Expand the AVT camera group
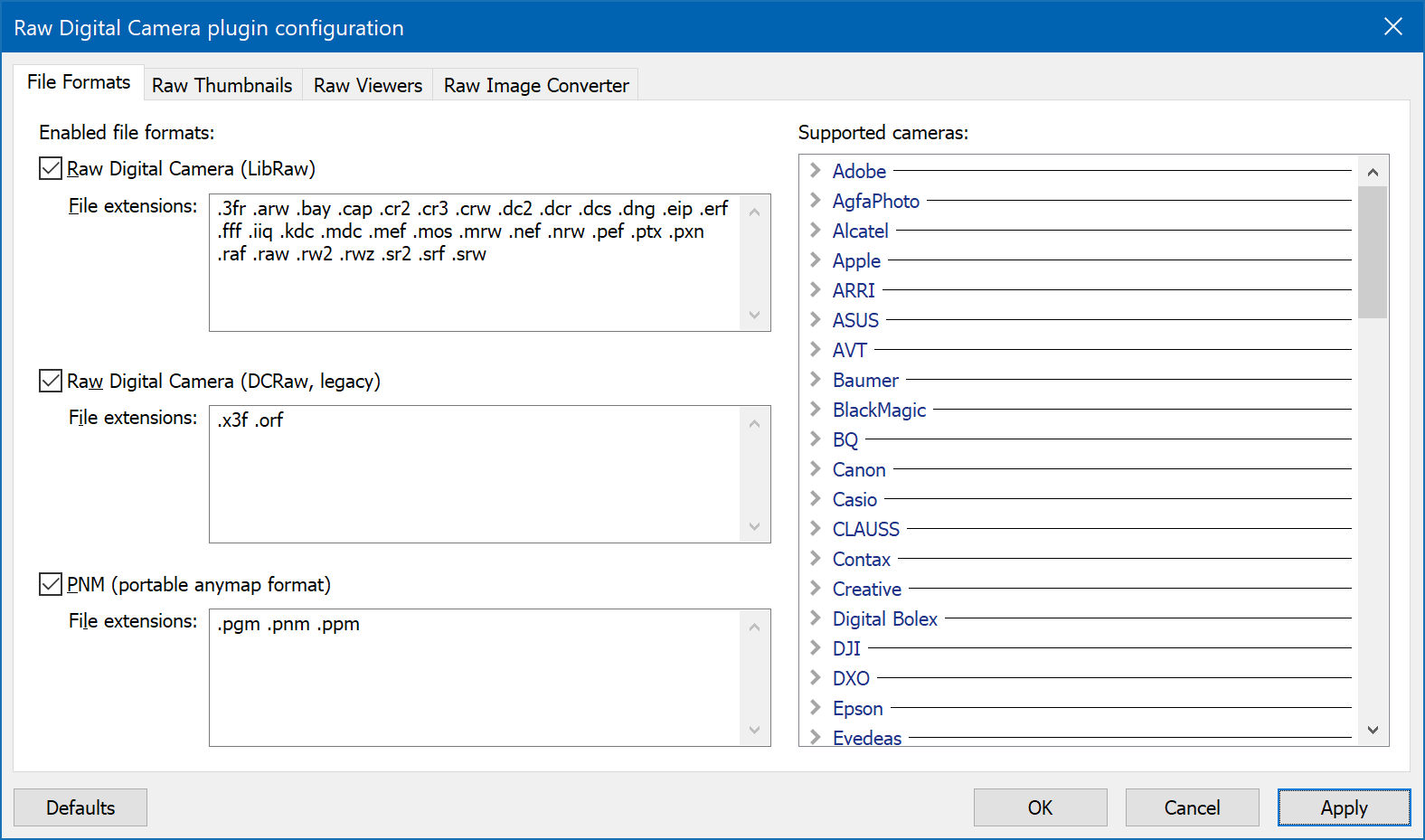Screen dimensions: 1425x840 (815, 349)
